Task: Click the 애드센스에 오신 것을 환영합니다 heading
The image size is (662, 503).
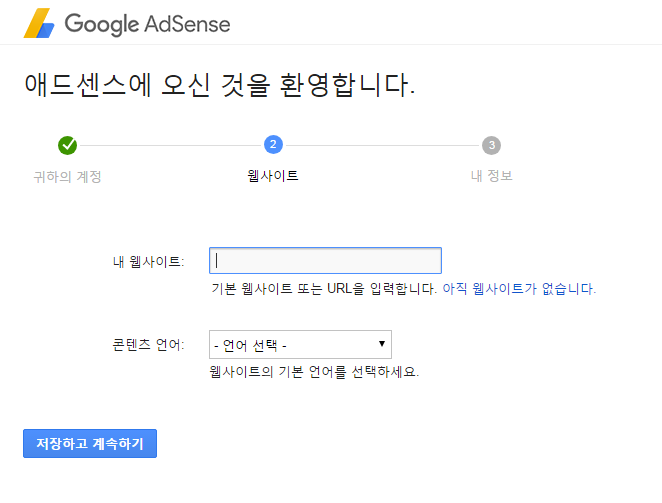Action: tap(220, 85)
